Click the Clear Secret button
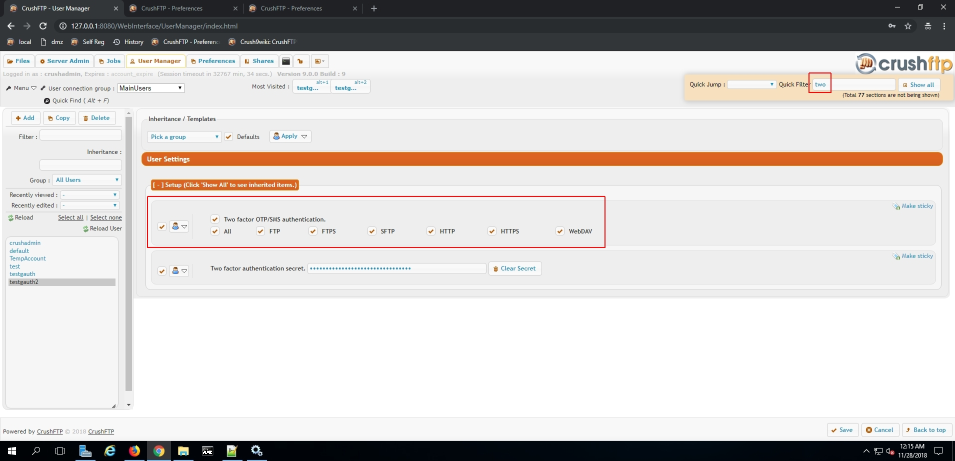Viewport: 955px width, 461px height. pos(515,269)
